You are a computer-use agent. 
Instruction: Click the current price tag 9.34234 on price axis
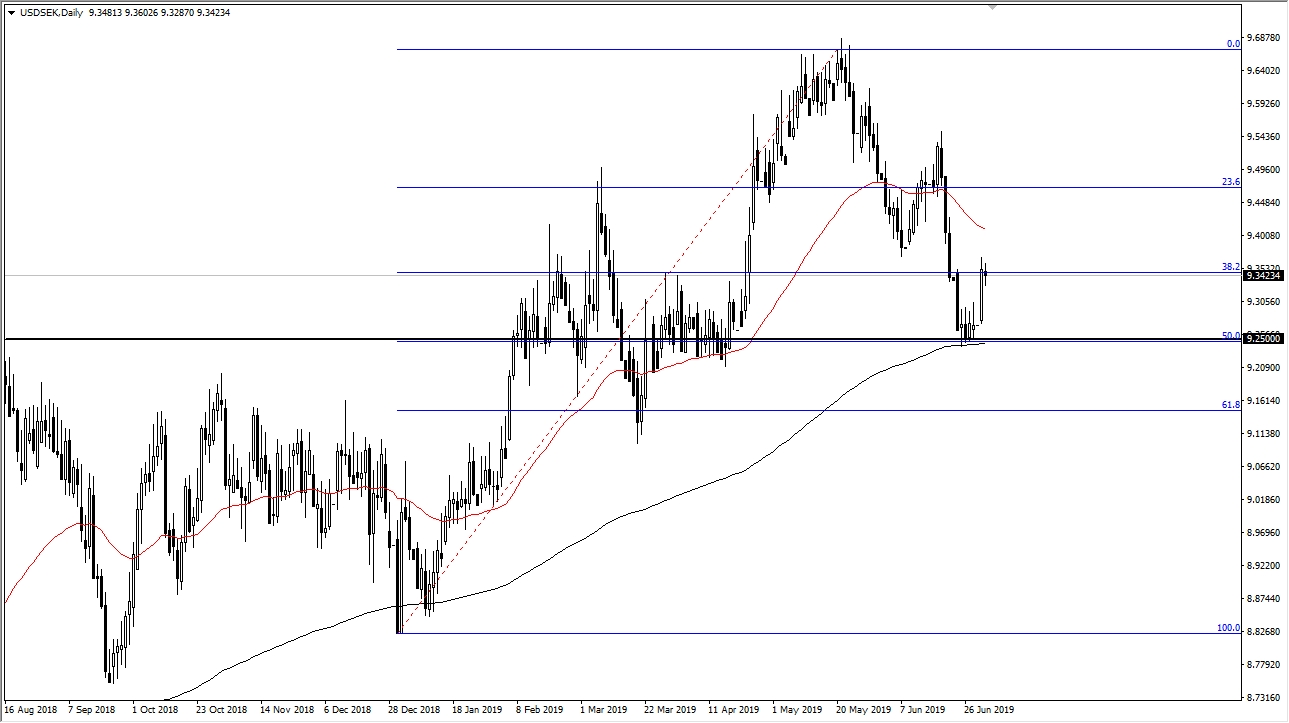[x=1264, y=275]
